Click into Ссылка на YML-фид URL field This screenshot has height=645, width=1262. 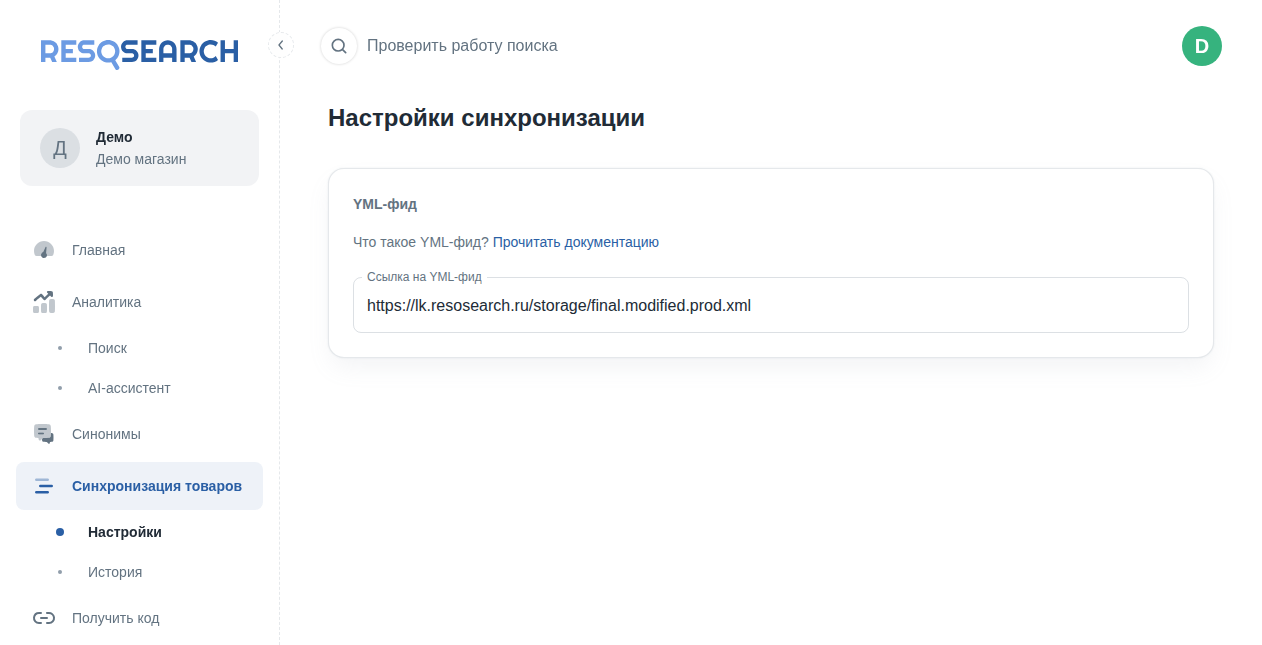click(x=771, y=305)
